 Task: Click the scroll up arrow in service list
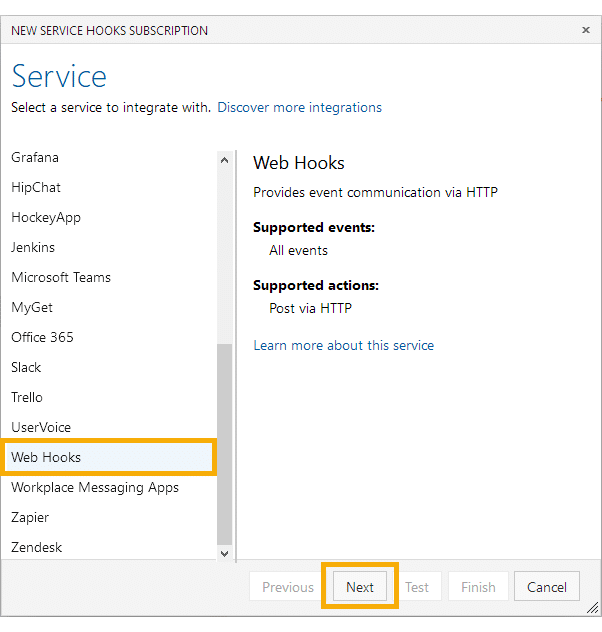coord(224,160)
